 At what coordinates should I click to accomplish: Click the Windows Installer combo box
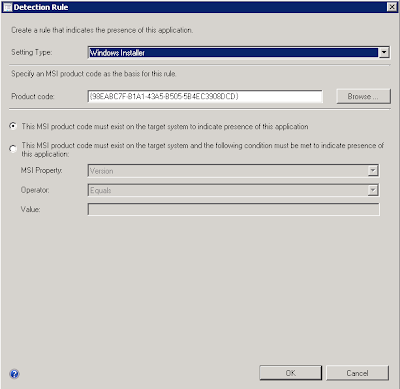click(239, 52)
